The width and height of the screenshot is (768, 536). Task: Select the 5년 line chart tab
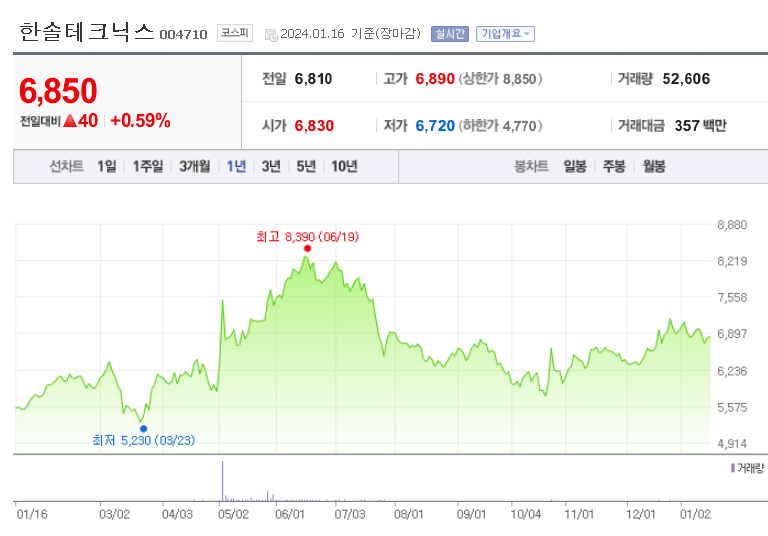pos(306,167)
